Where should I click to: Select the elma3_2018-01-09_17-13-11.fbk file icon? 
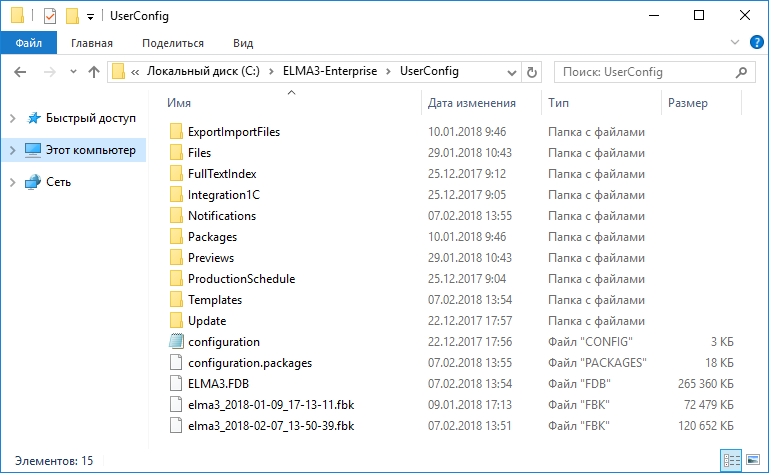176,405
